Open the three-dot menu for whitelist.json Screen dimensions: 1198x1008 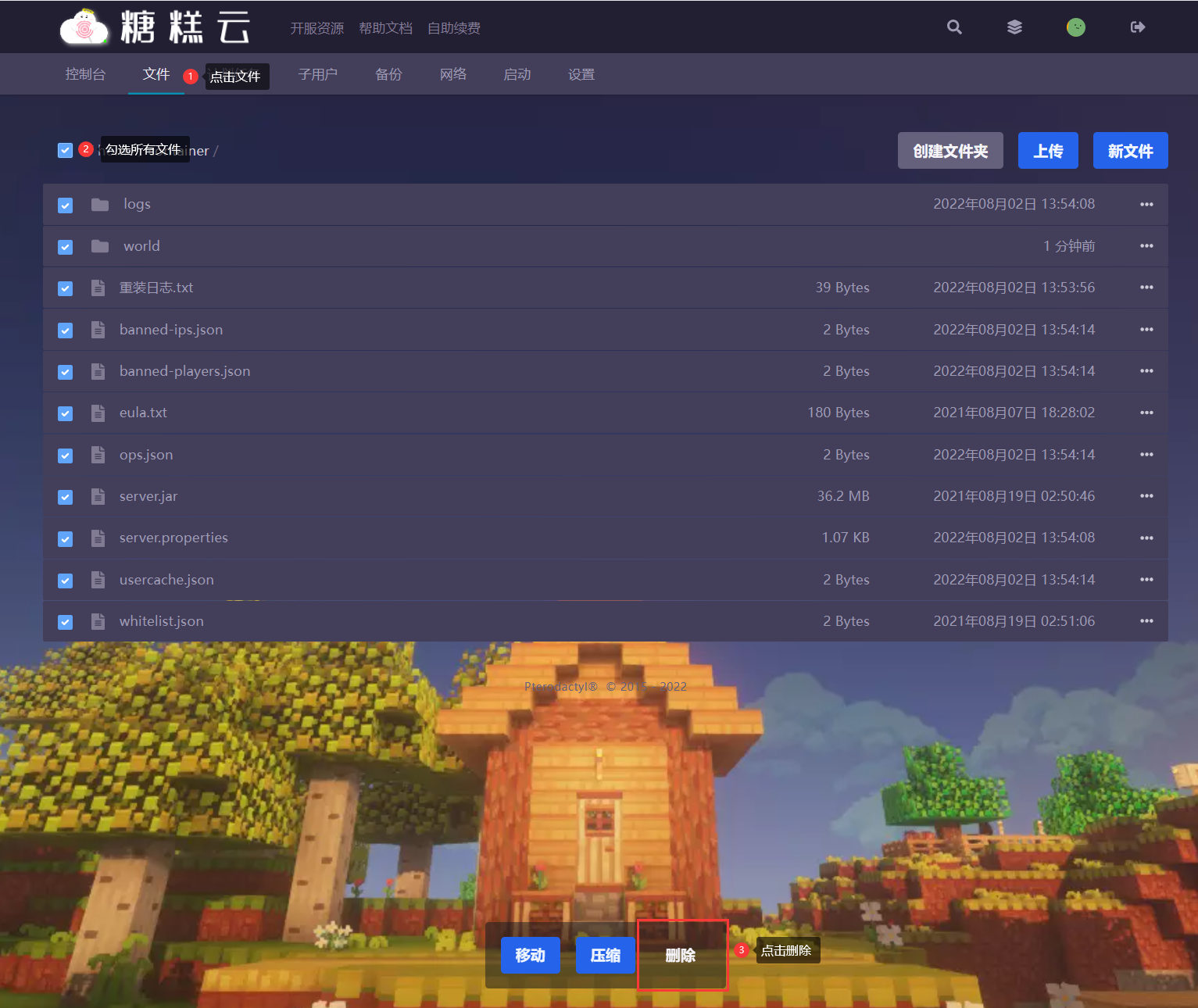tap(1146, 621)
